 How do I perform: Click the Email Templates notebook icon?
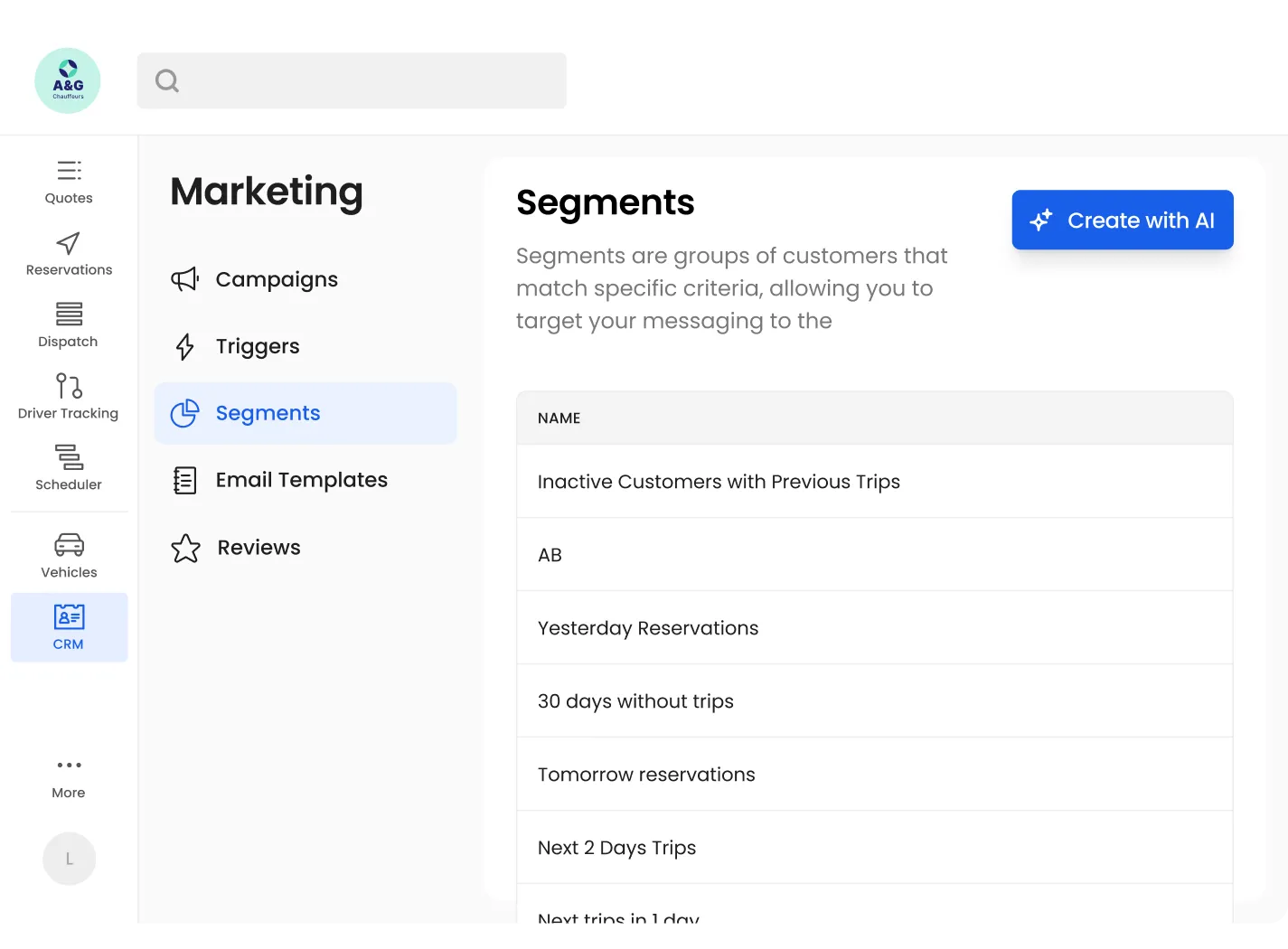185,480
